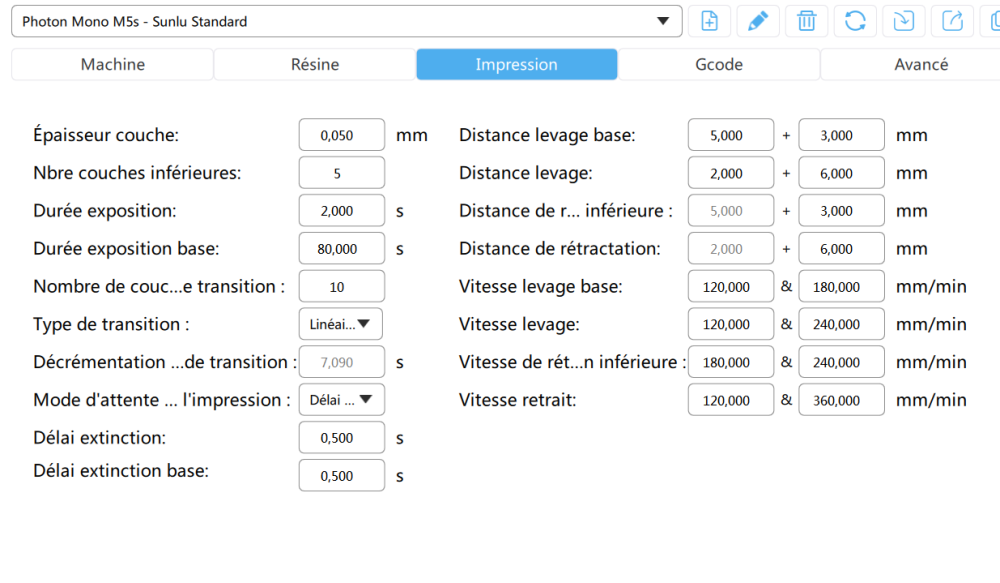Image resolution: width=1000 pixels, height=583 pixels.
Task: Go to the Gcode tab
Action: coord(719,64)
